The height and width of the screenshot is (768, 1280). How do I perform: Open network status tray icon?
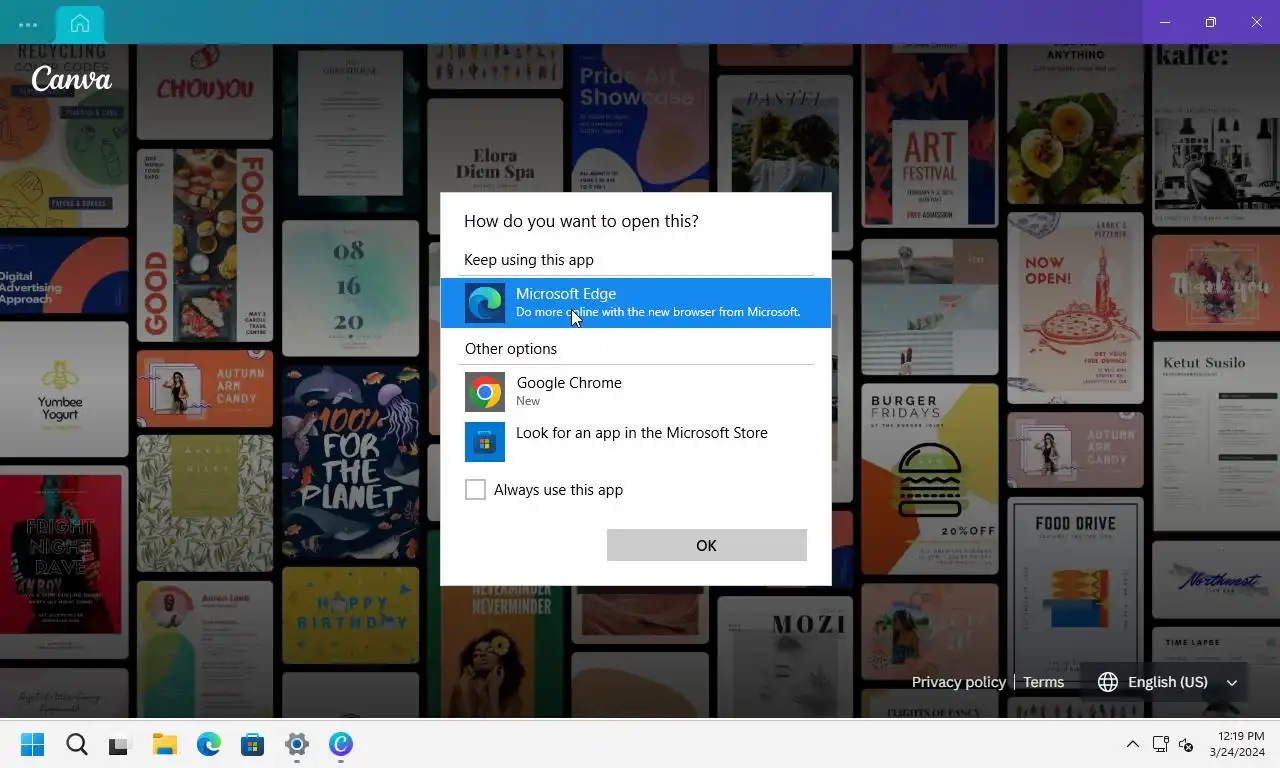pyautogui.click(x=1160, y=744)
